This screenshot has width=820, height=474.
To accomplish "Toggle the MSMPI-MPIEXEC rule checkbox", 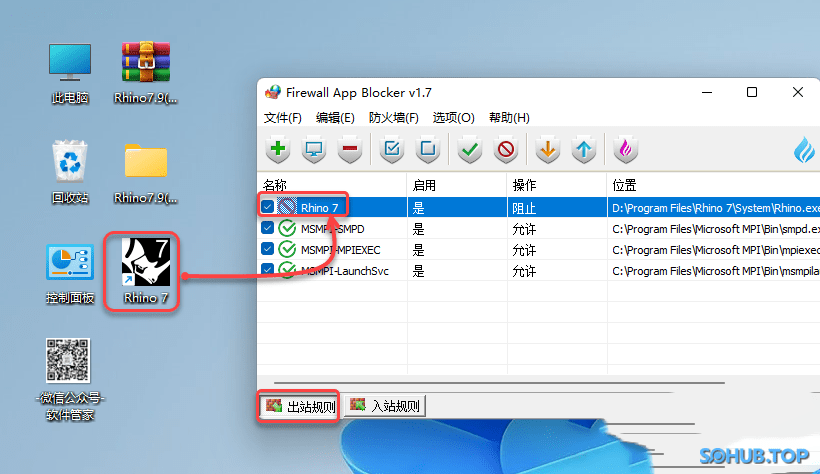I will [x=267, y=249].
